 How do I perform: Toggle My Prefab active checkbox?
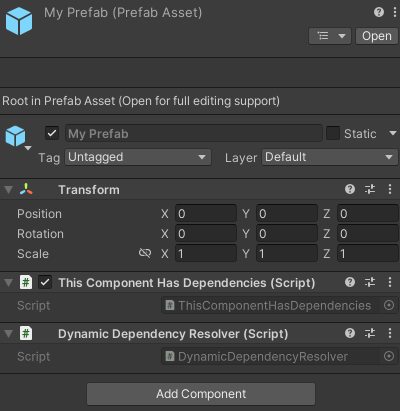[52, 133]
